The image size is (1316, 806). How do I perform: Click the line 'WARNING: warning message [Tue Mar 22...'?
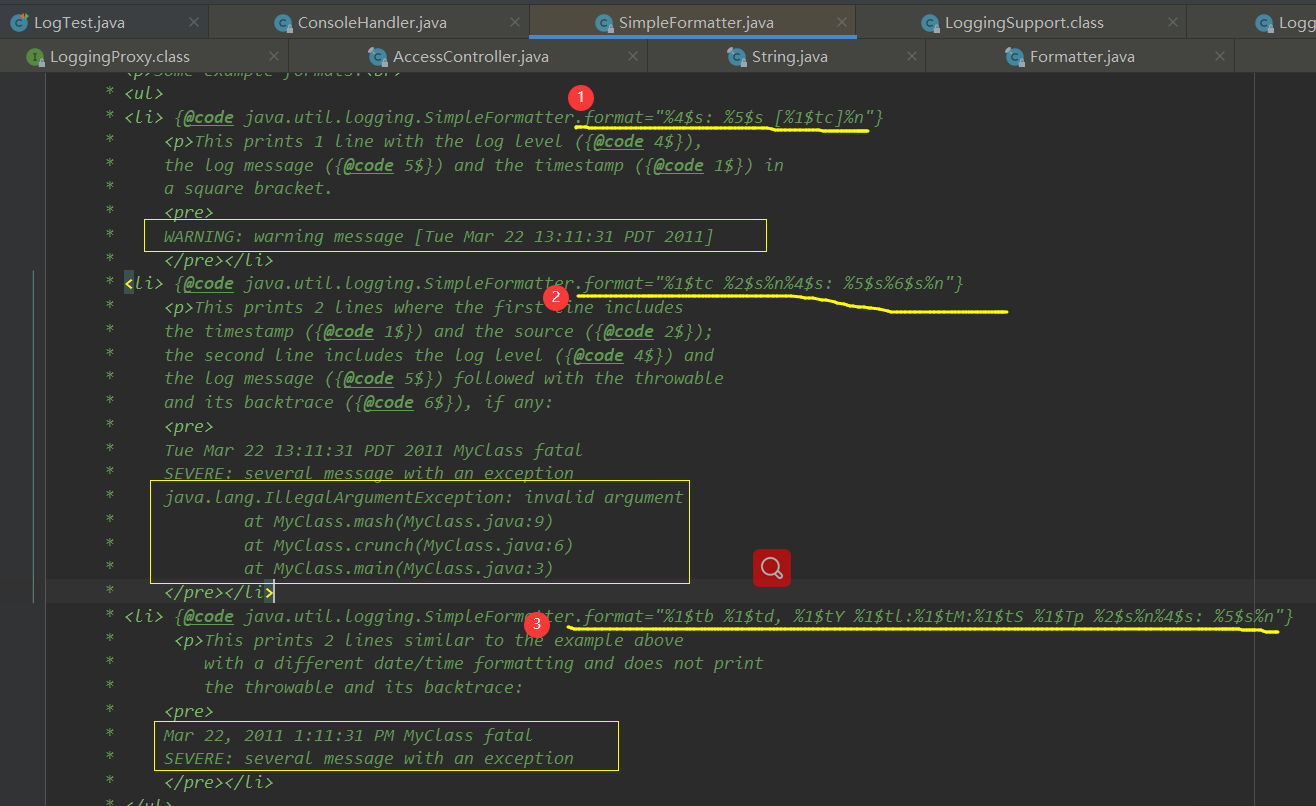pyautogui.click(x=439, y=236)
